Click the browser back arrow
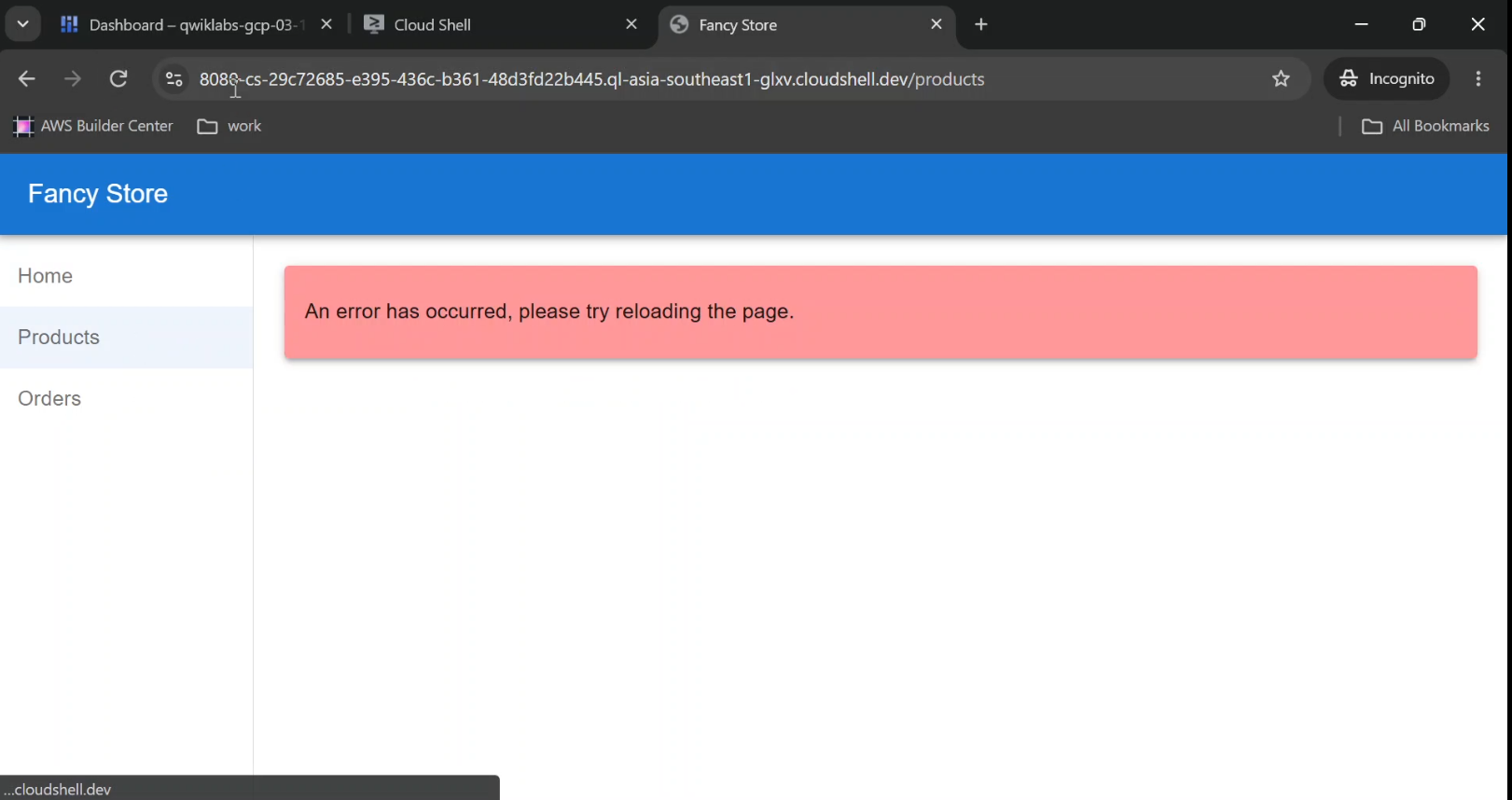Screen dimensions: 1512x800 click(26, 79)
